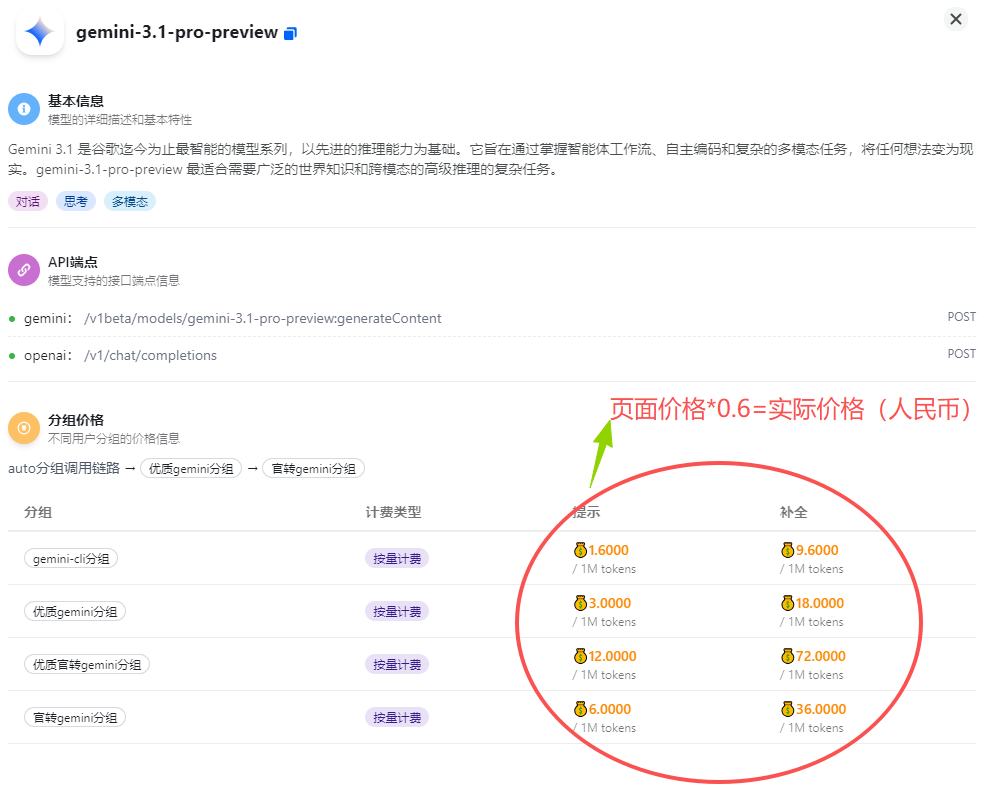Click the money bag icon beside 12.0000
This screenshot has width=992, height=807.
click(x=580, y=656)
